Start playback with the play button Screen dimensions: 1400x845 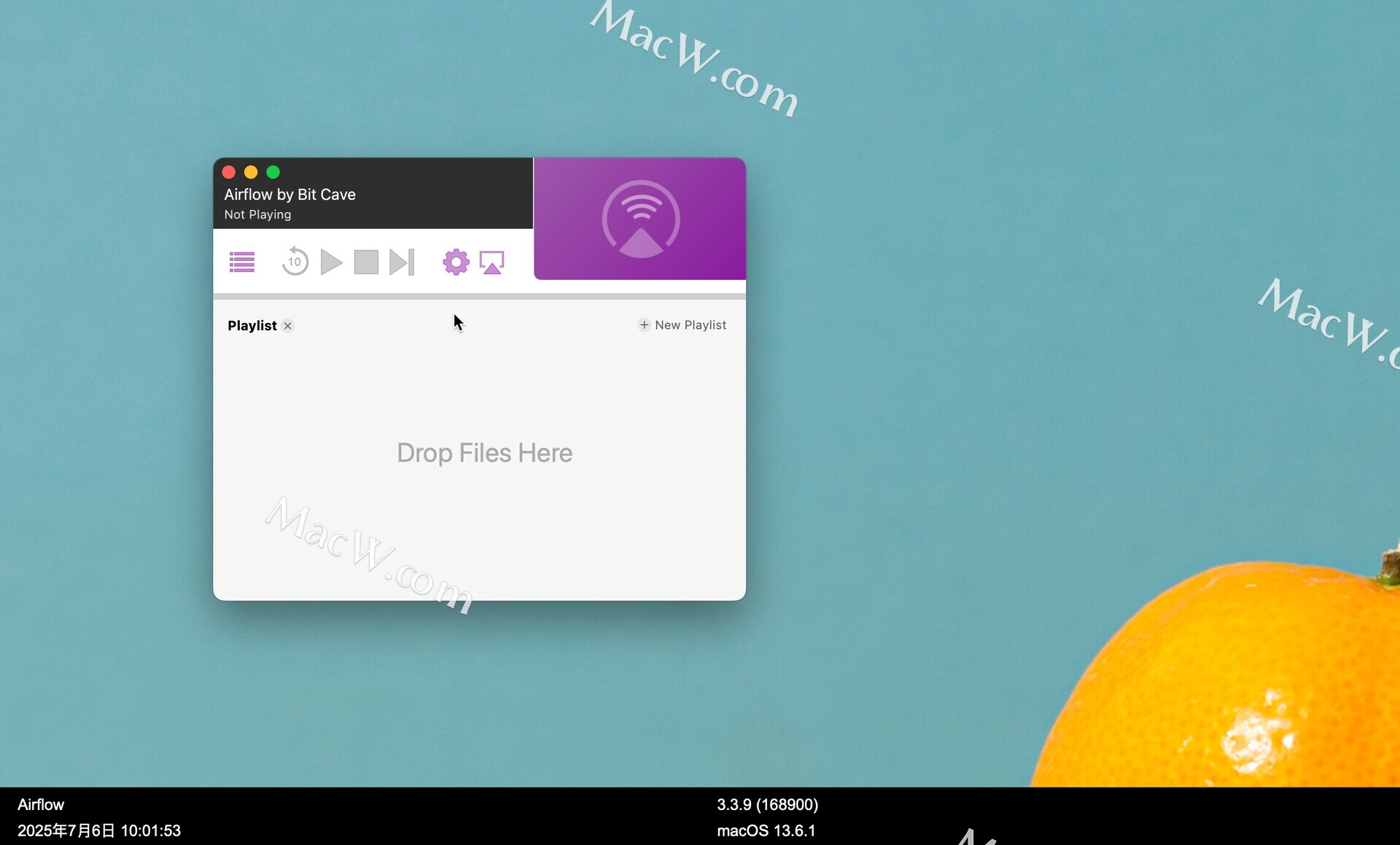click(332, 262)
